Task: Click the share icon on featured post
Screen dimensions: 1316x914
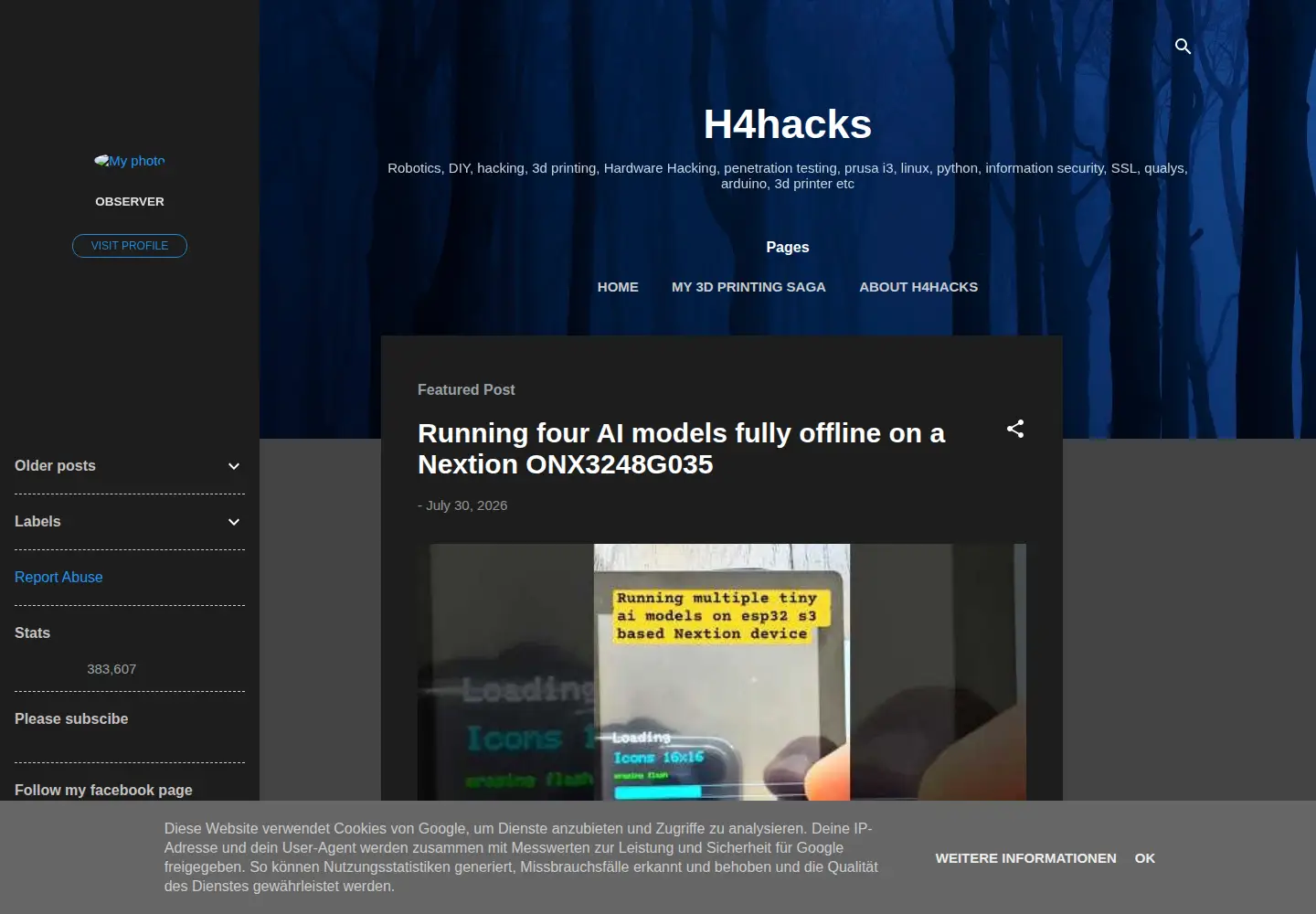Action: tap(1015, 429)
